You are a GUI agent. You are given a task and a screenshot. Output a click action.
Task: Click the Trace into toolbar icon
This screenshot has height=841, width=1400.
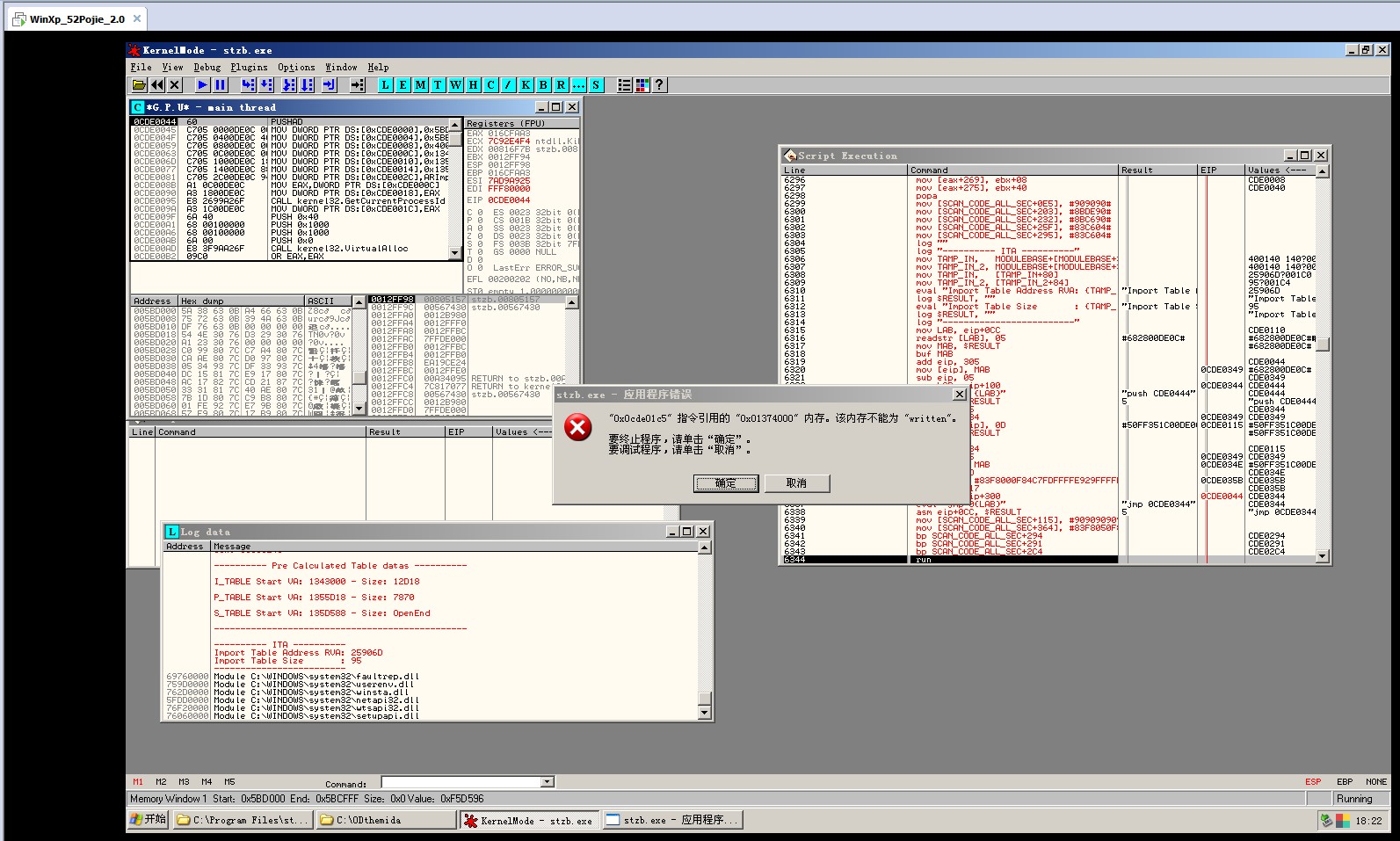(289, 84)
